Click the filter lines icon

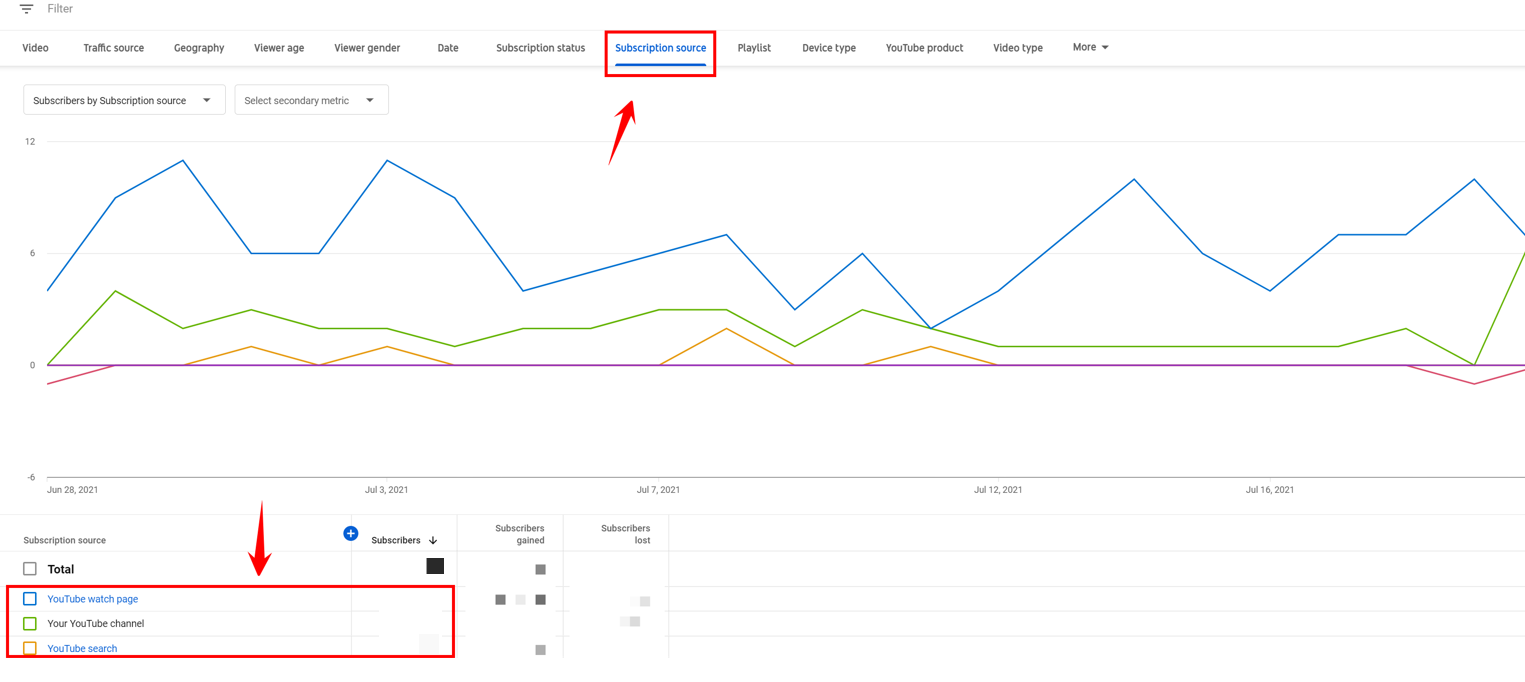click(x=27, y=9)
